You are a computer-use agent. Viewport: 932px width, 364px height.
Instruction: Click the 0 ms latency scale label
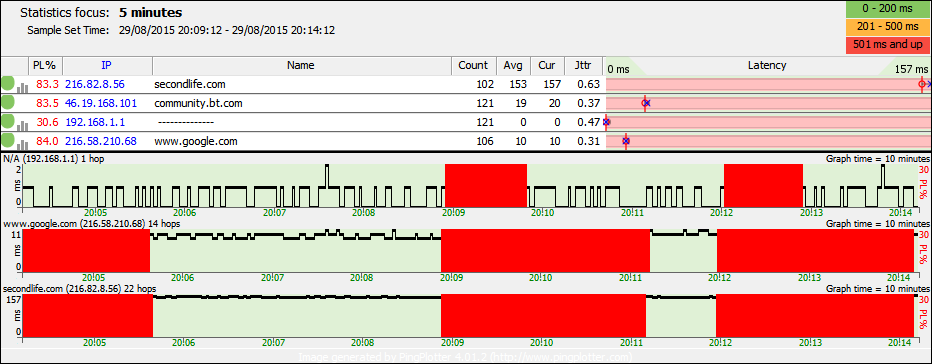coord(618,70)
